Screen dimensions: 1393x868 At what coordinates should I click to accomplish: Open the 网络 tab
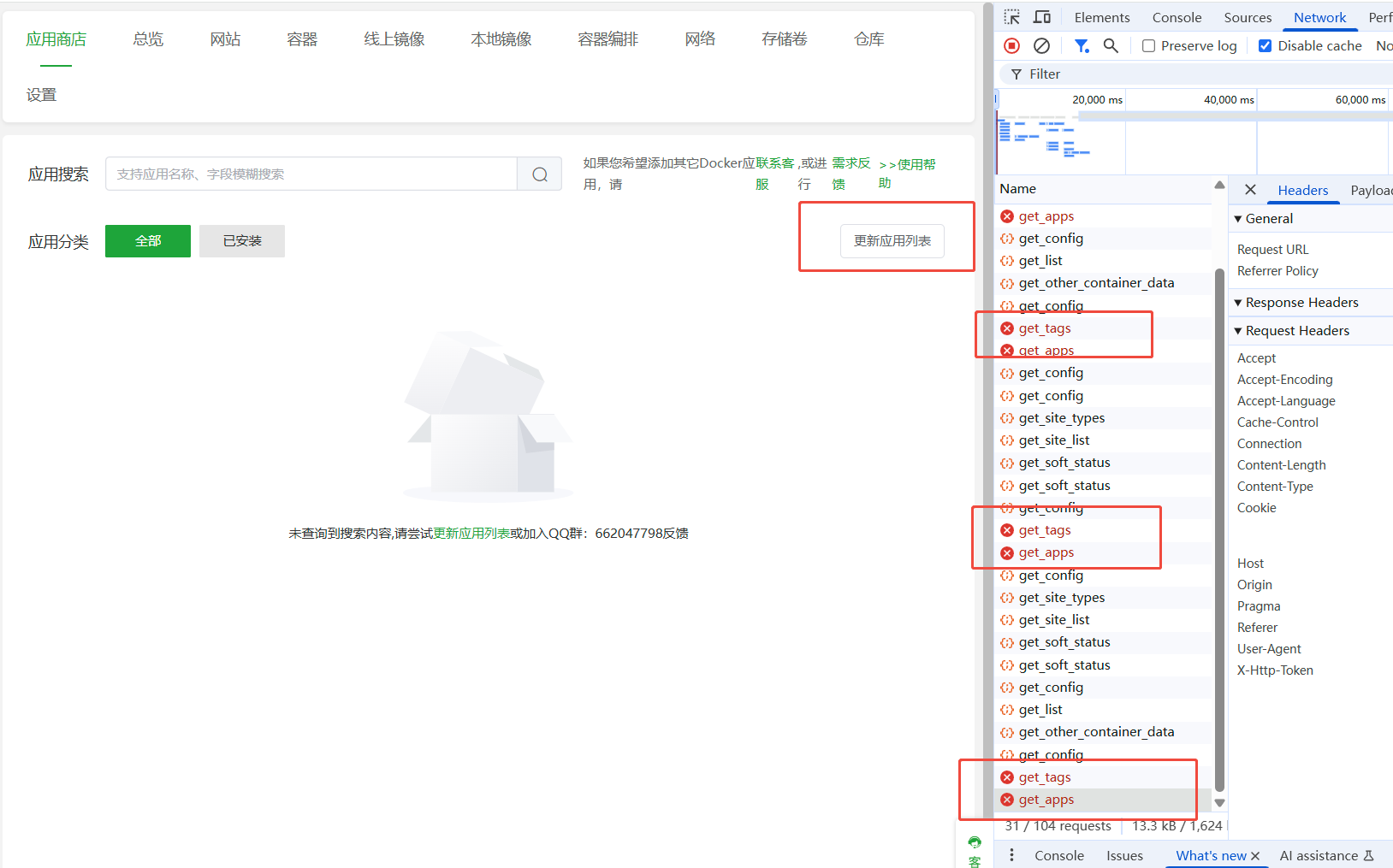(x=700, y=39)
